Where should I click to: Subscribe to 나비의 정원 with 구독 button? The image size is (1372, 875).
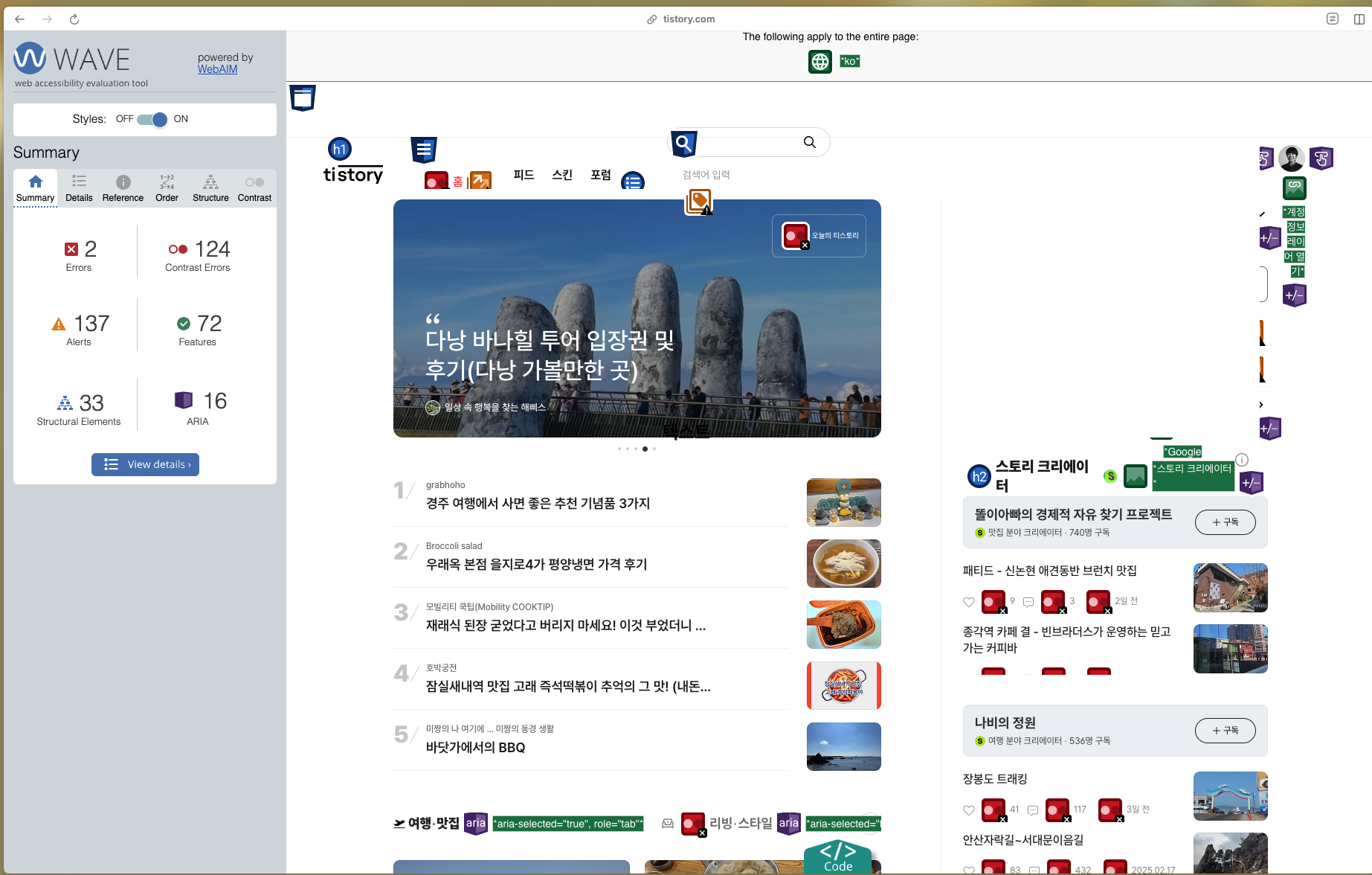(x=1226, y=731)
